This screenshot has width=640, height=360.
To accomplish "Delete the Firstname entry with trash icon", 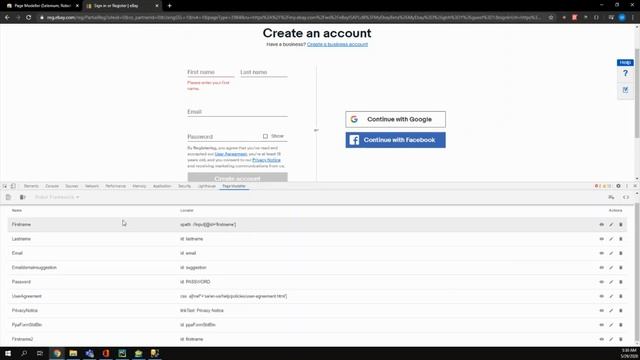I will (621, 224).
